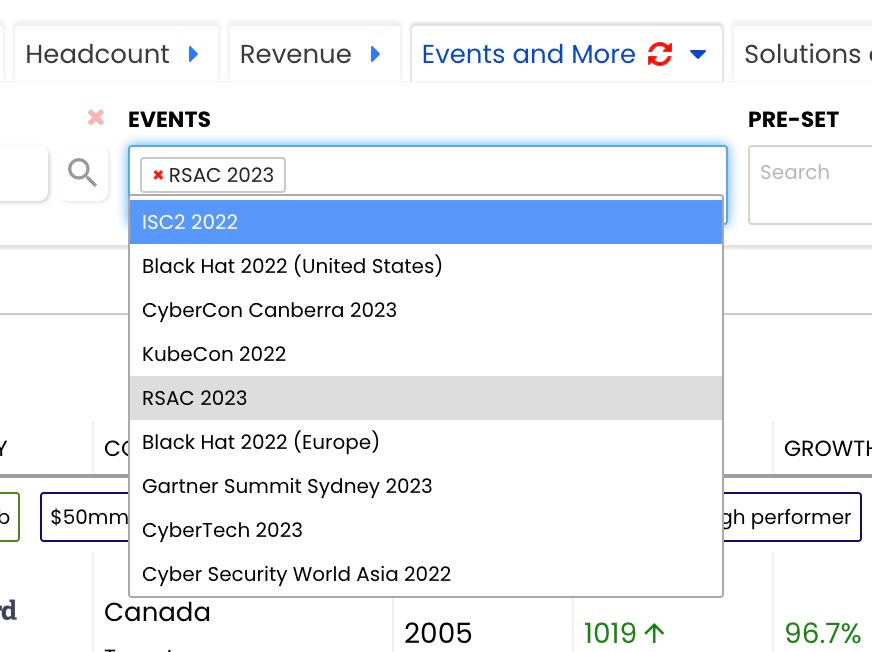Select CyberTech 2023 from the list
The image size is (872, 652).
[x=426, y=530]
